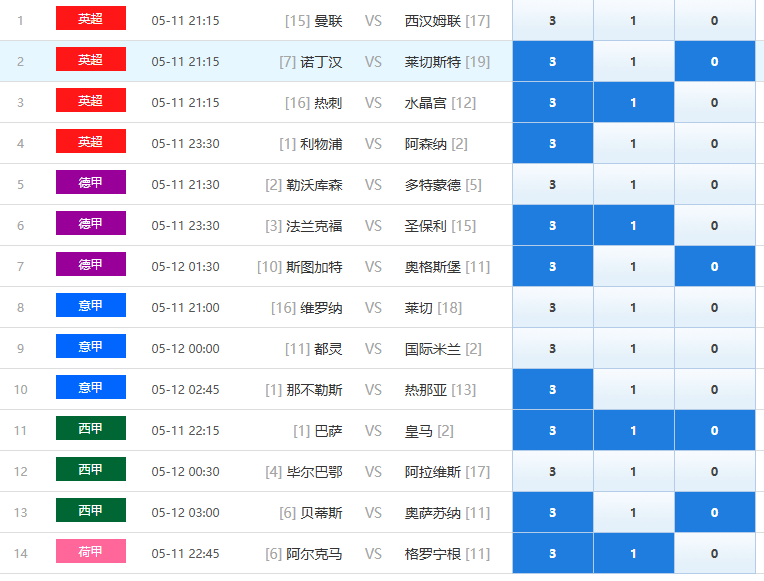Select loss (0) for 曼联 vs 西汉姆联

click(715, 20)
